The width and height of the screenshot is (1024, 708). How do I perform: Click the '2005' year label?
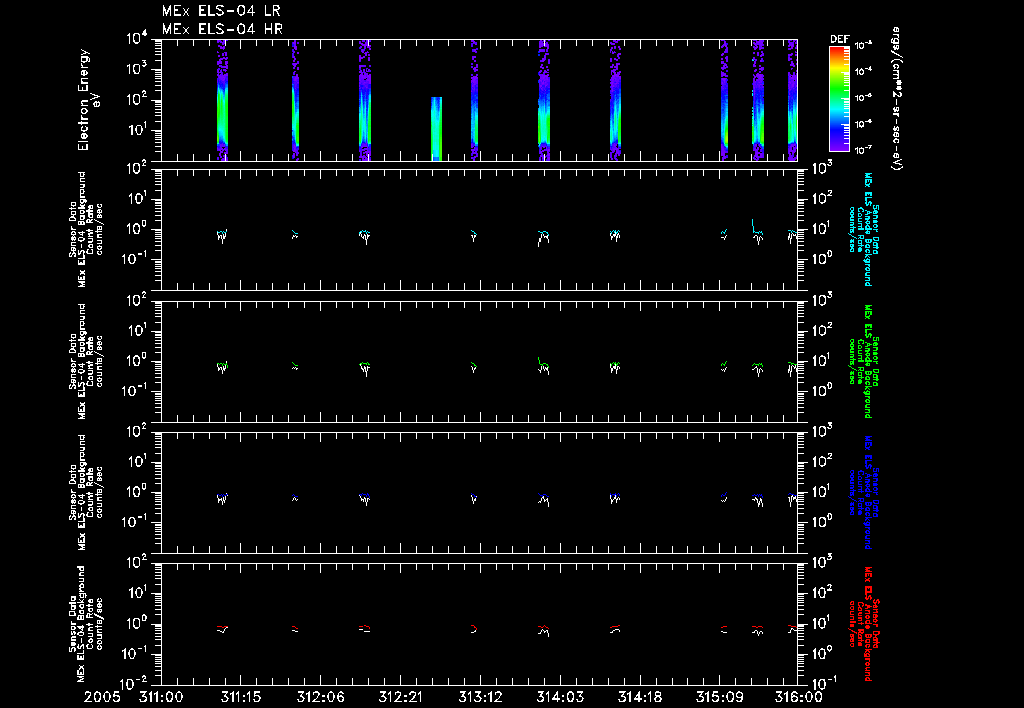(102, 697)
